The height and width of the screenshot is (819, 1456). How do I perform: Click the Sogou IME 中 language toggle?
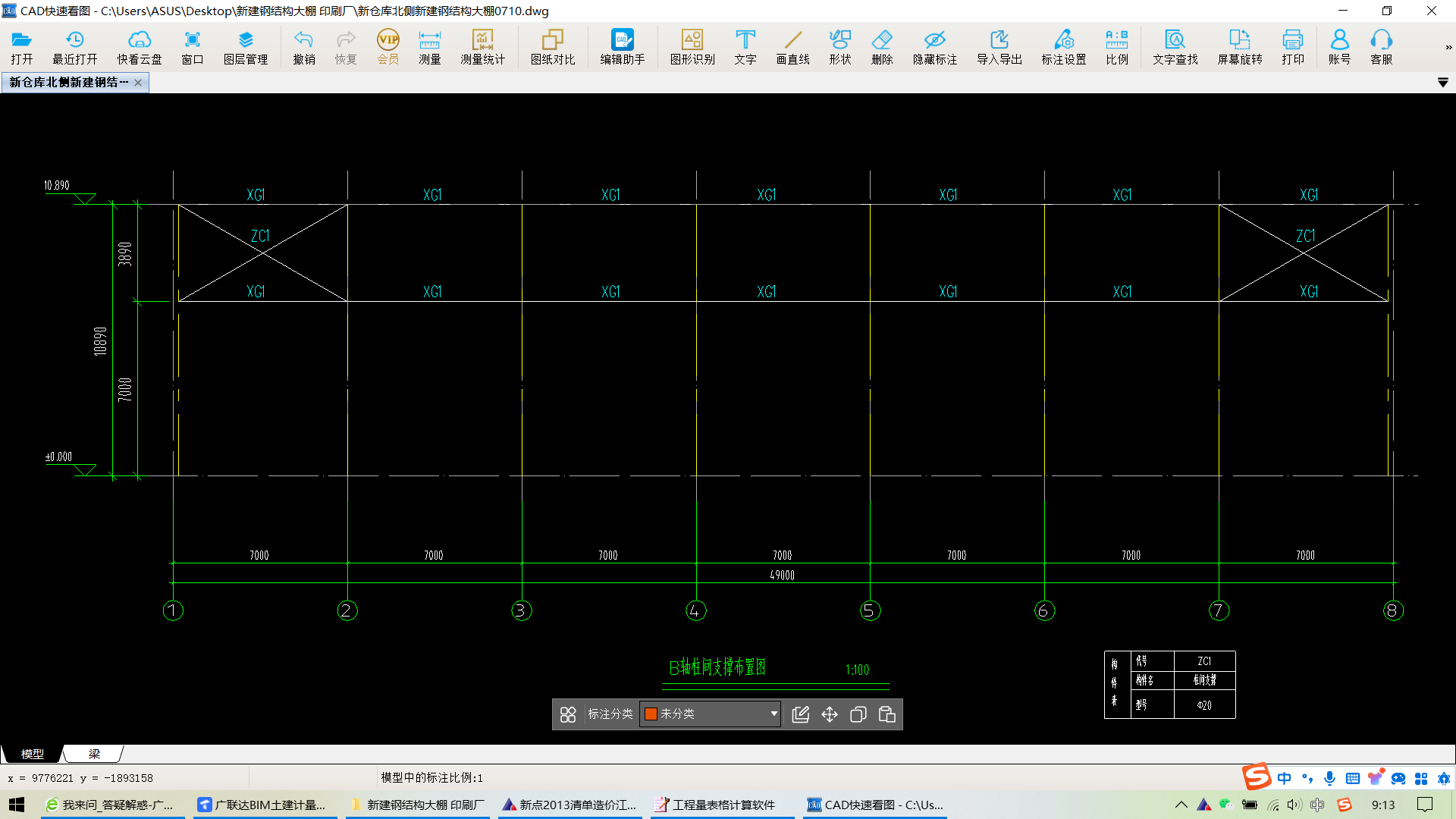click(1284, 778)
